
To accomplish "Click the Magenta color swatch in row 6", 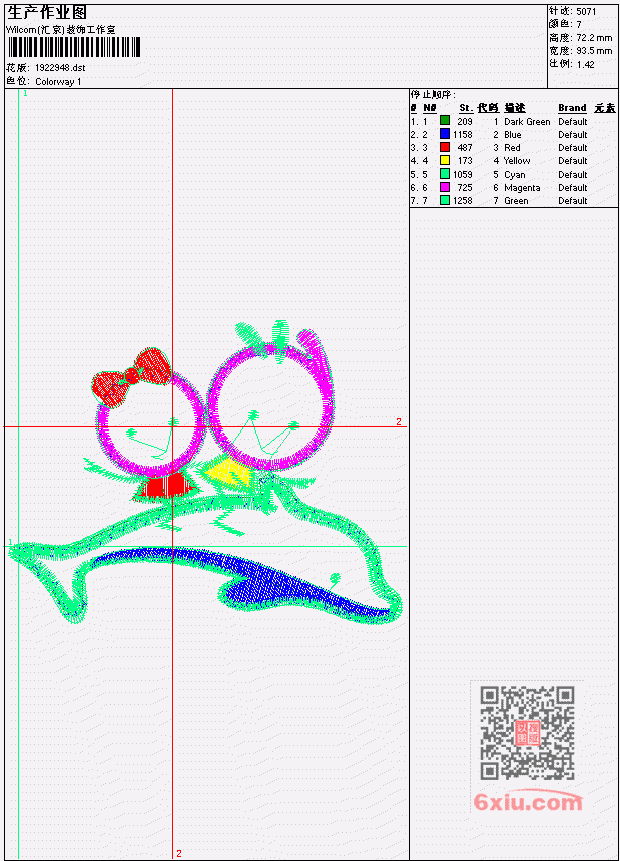I will pyautogui.click(x=445, y=187).
